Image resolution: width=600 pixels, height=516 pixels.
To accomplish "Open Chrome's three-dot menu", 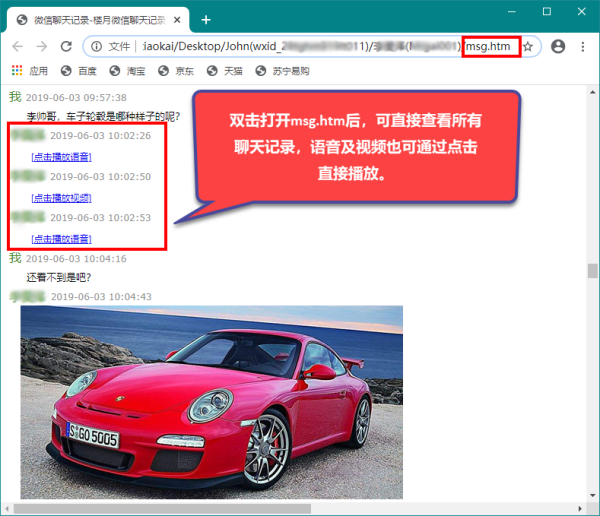I will pyautogui.click(x=583, y=47).
